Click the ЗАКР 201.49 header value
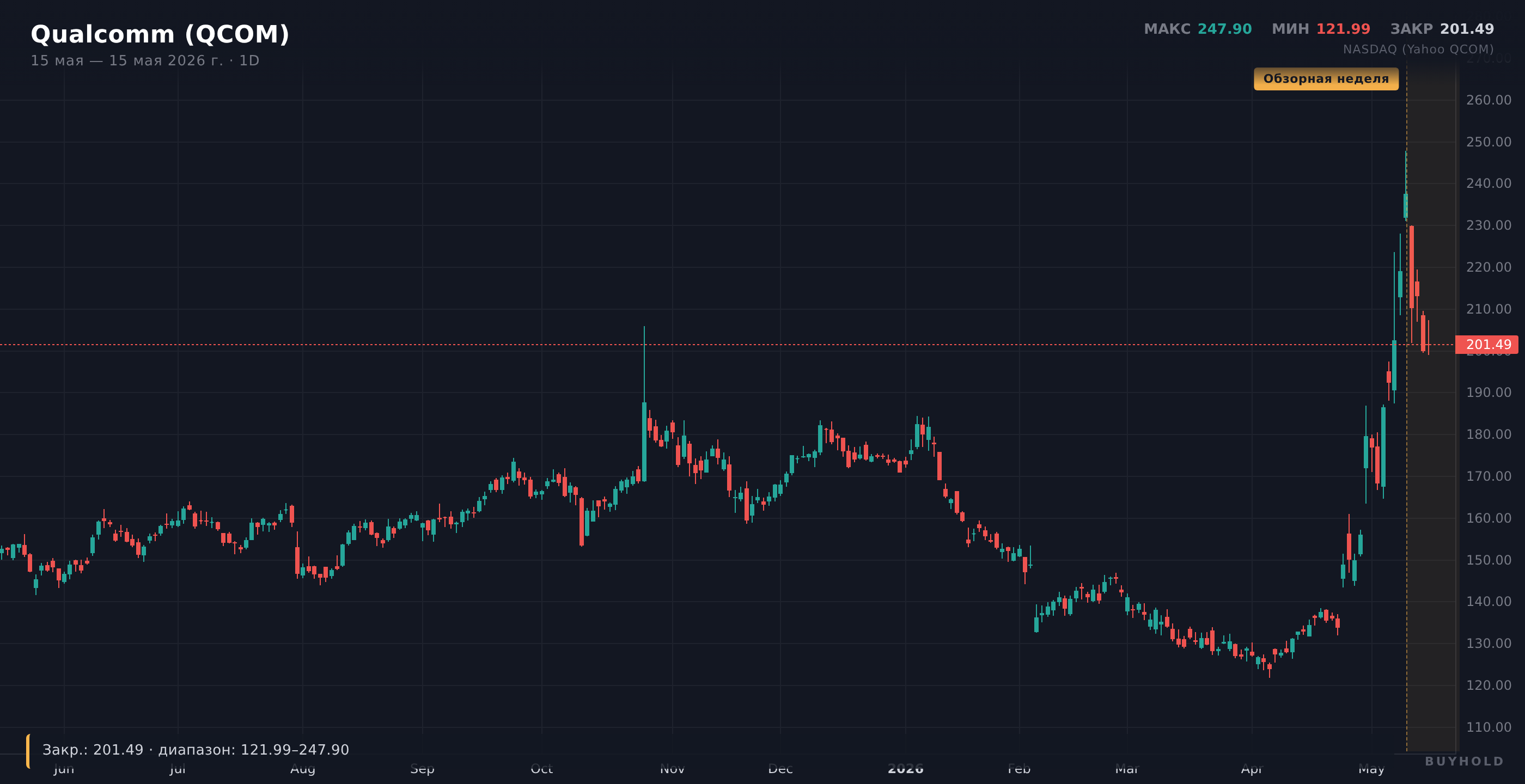 click(x=1442, y=29)
